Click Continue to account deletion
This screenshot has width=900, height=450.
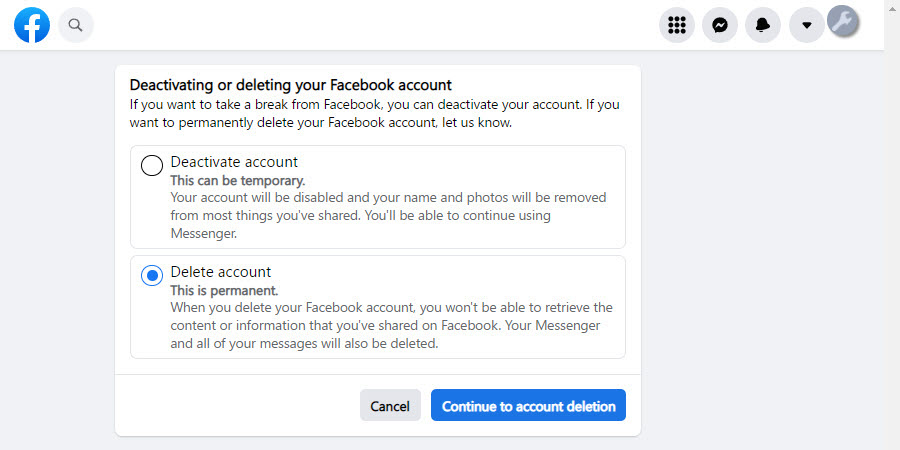coord(528,406)
